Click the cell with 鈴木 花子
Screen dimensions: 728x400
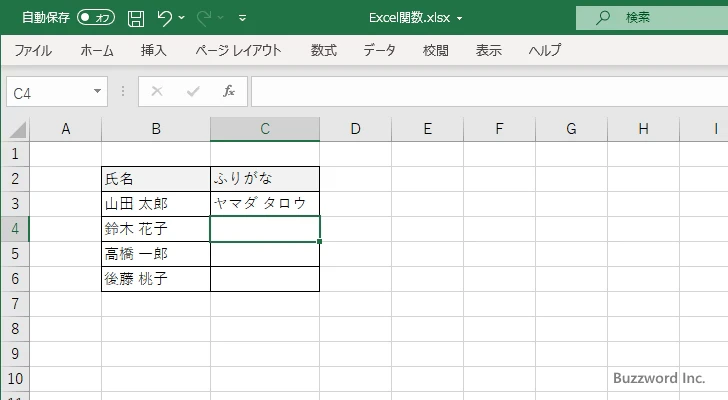pyautogui.click(x=156, y=229)
